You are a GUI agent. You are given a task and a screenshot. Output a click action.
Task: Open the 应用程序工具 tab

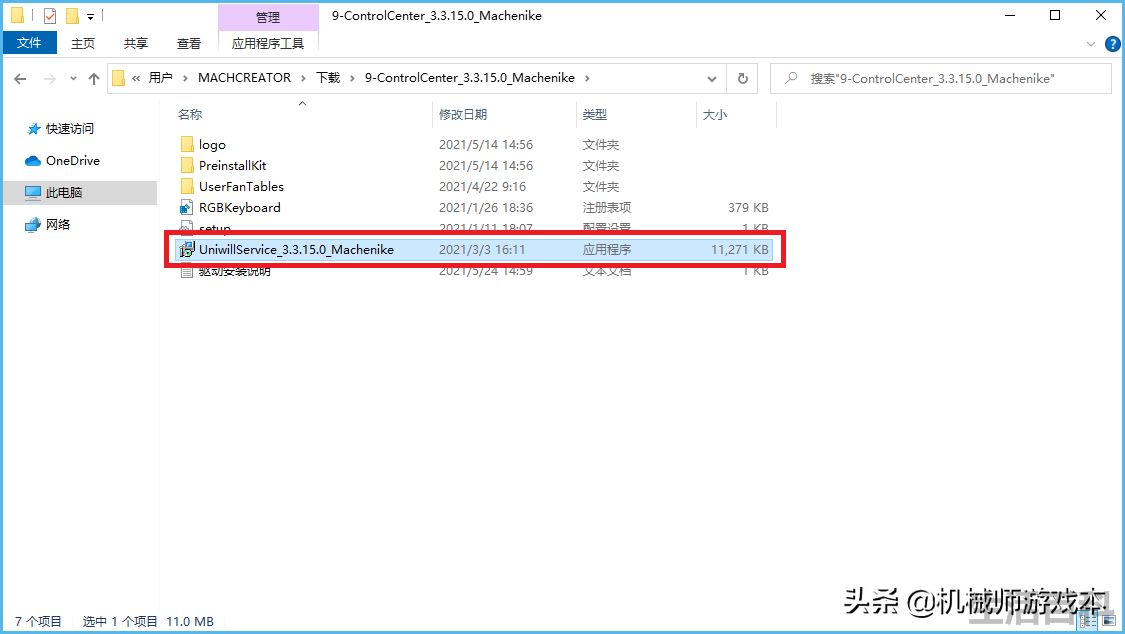[268, 43]
